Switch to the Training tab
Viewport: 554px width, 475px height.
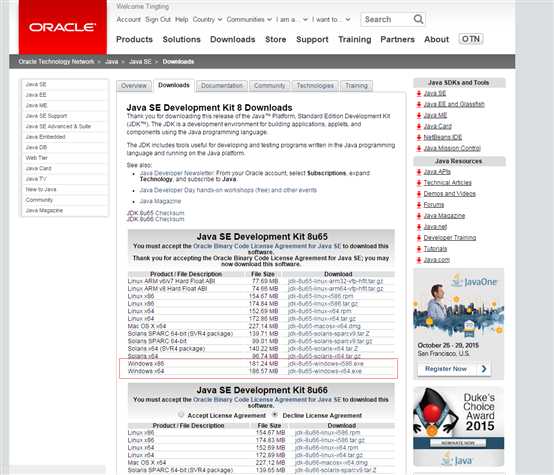[x=356, y=86]
